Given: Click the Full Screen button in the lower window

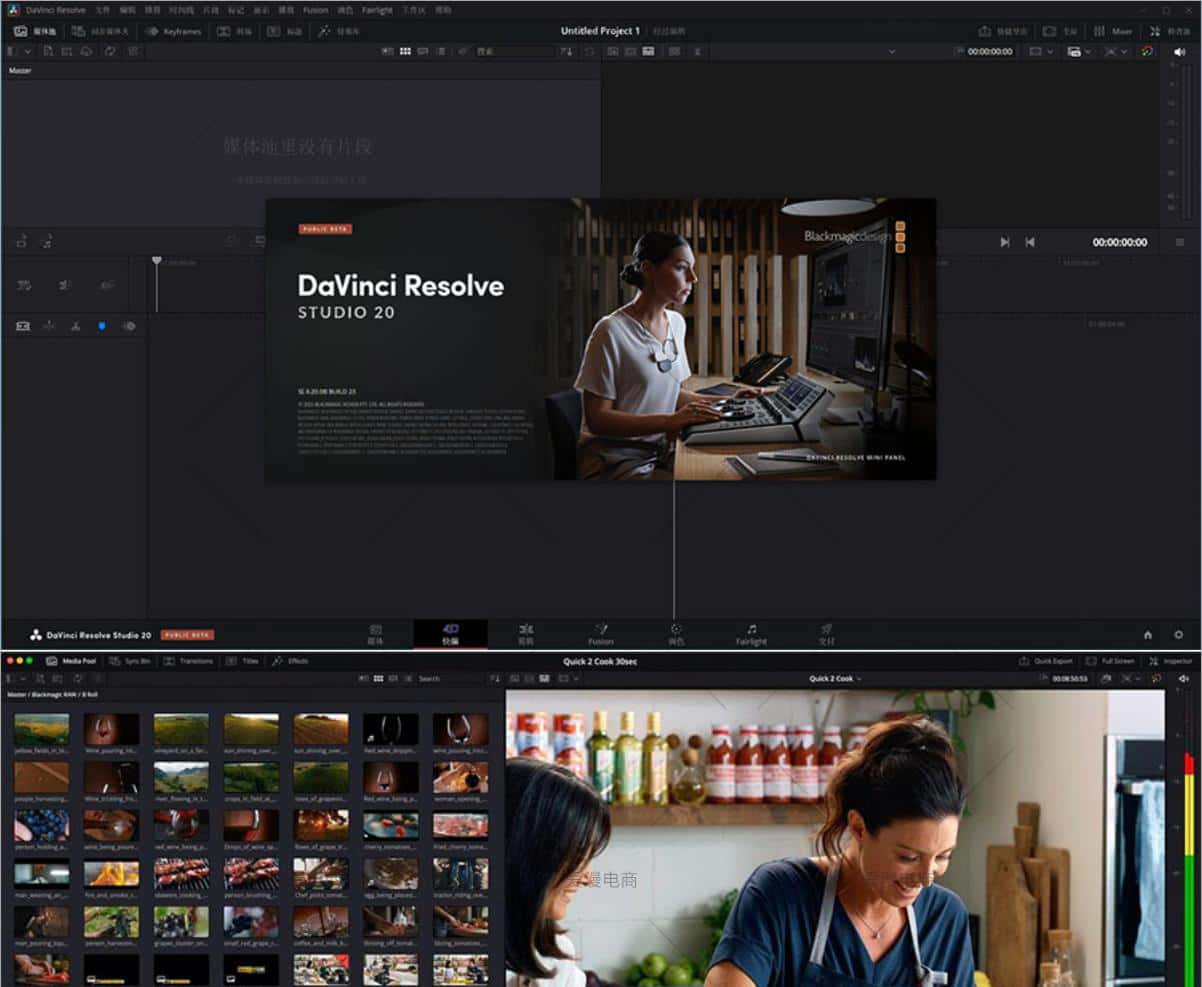Looking at the screenshot, I should [x=1110, y=661].
